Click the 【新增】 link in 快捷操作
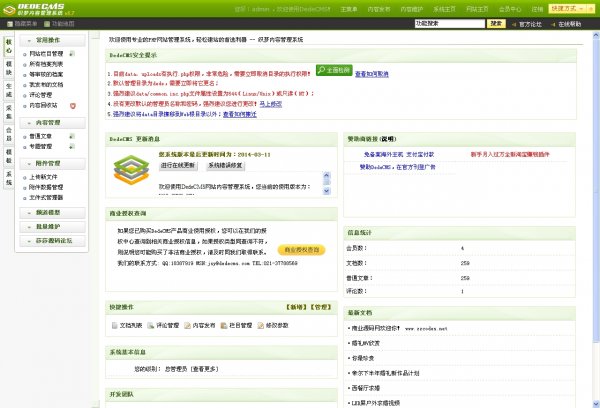The image size is (600, 408). pos(295,307)
